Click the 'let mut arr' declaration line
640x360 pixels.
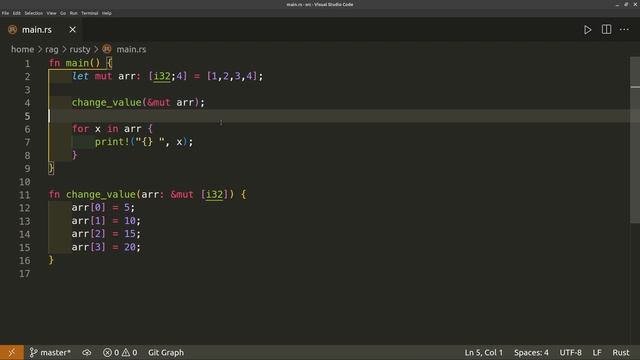click(167, 76)
